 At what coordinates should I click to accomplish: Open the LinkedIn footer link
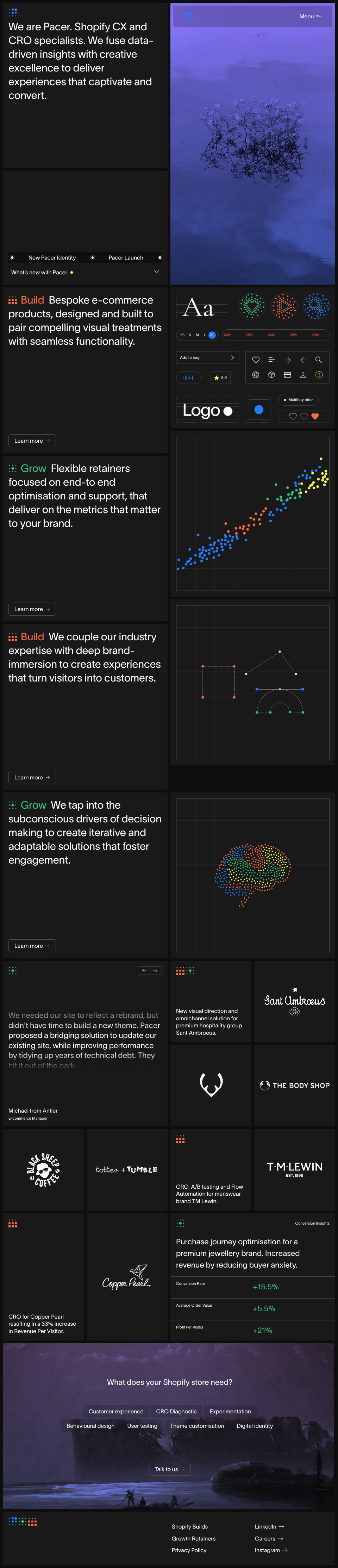click(x=269, y=1526)
